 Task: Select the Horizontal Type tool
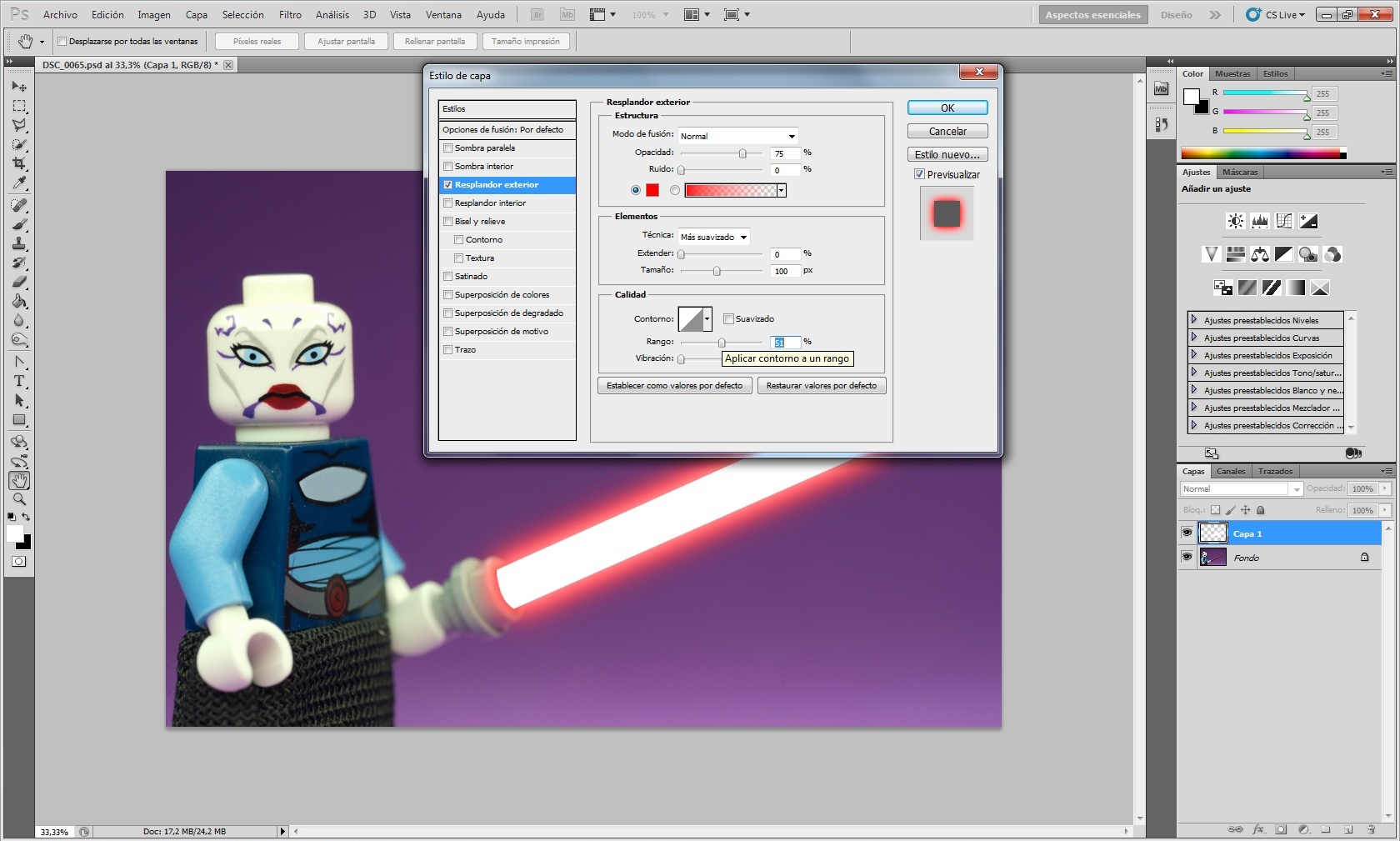[x=19, y=381]
